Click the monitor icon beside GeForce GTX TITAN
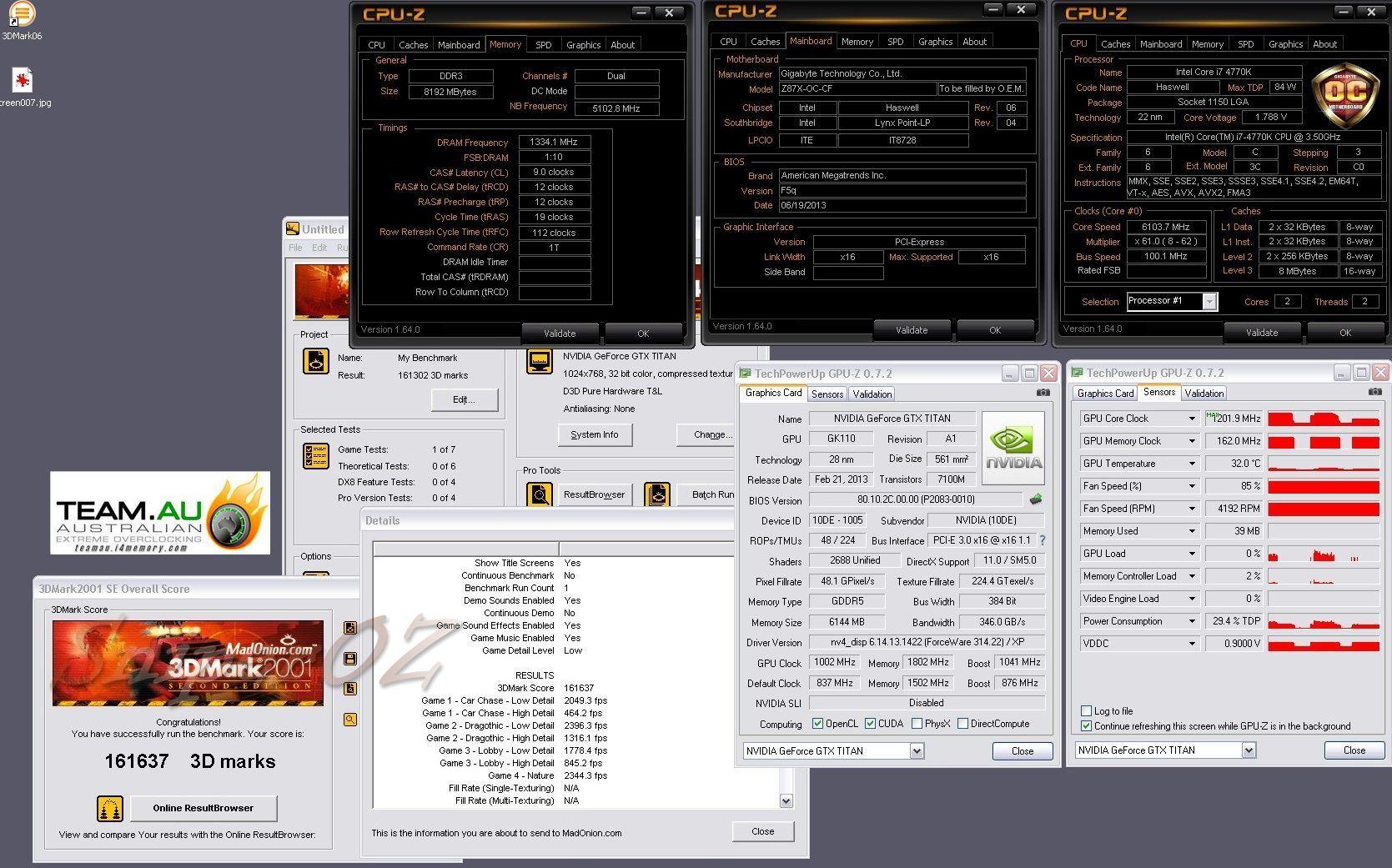Image resolution: width=1392 pixels, height=868 pixels. (540, 362)
